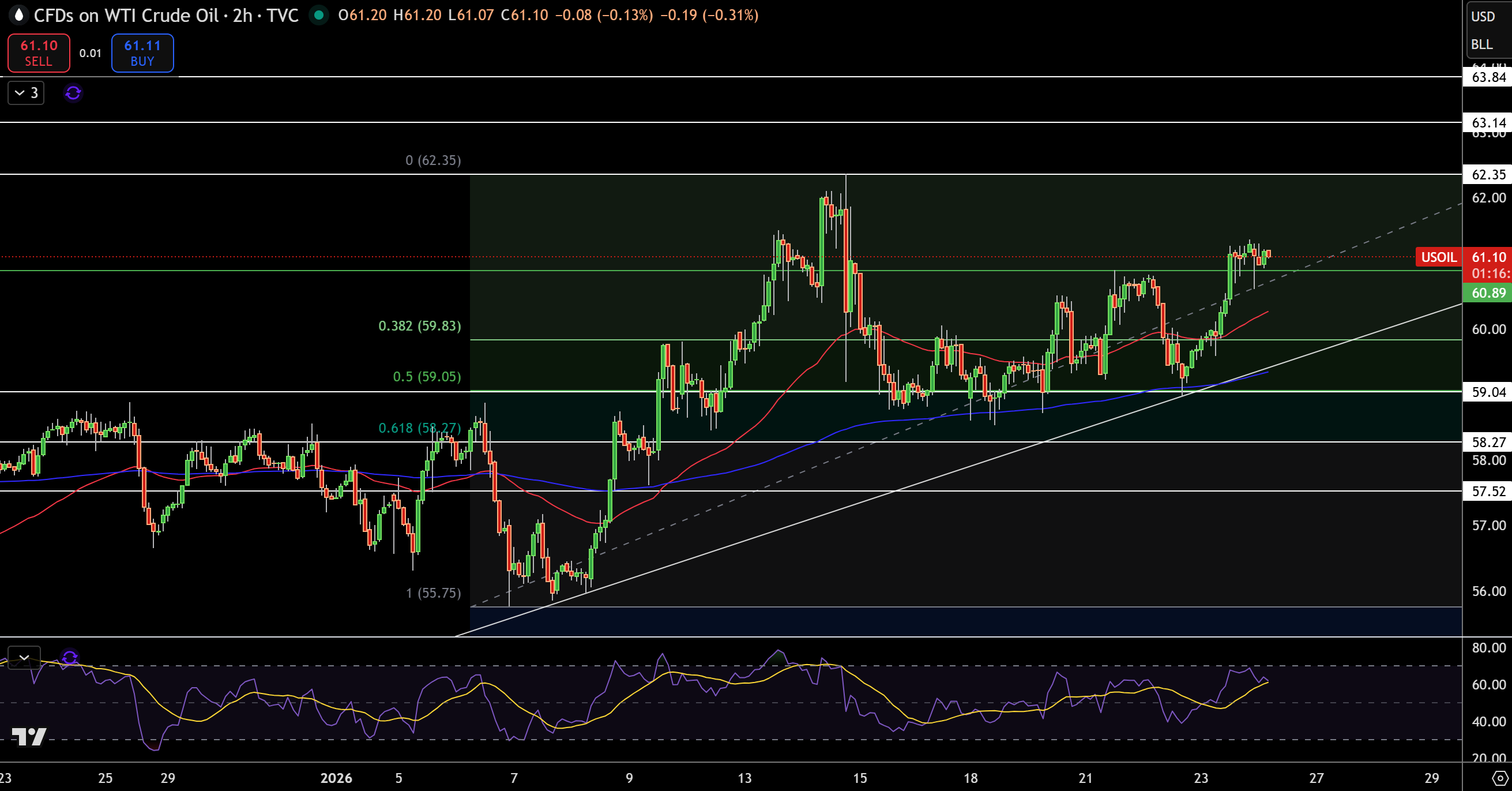Click the green market status dot
This screenshot has height=791, width=1512.
[x=319, y=15]
